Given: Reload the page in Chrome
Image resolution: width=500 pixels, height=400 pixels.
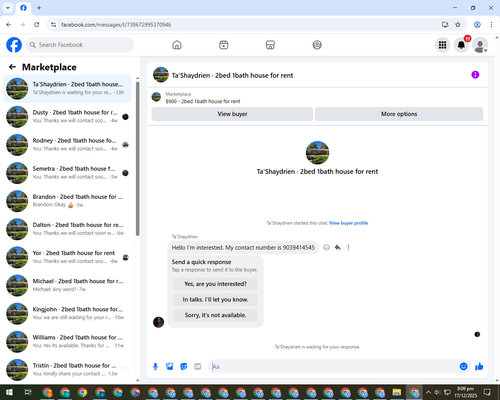Looking at the screenshot, I should coord(37,25).
